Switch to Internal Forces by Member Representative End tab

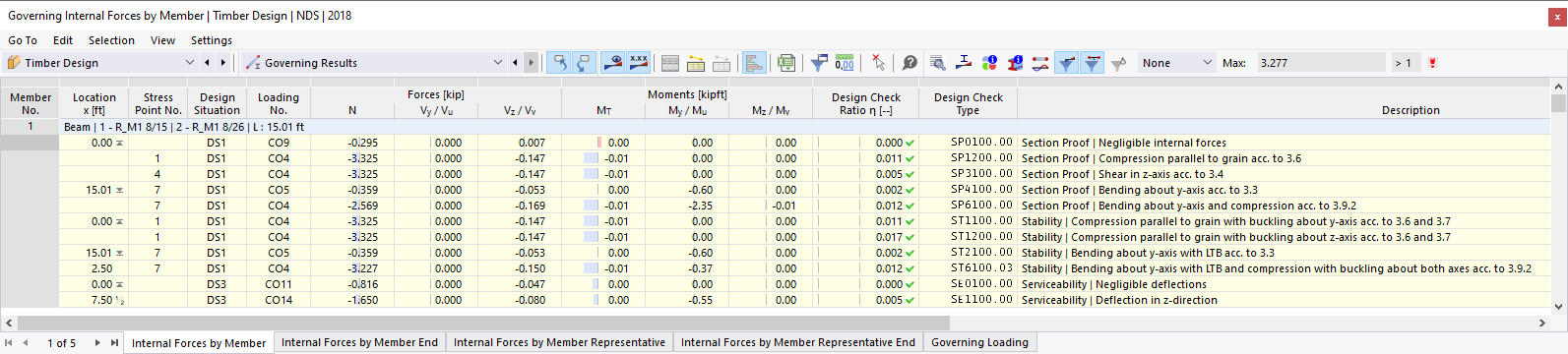pos(797,342)
